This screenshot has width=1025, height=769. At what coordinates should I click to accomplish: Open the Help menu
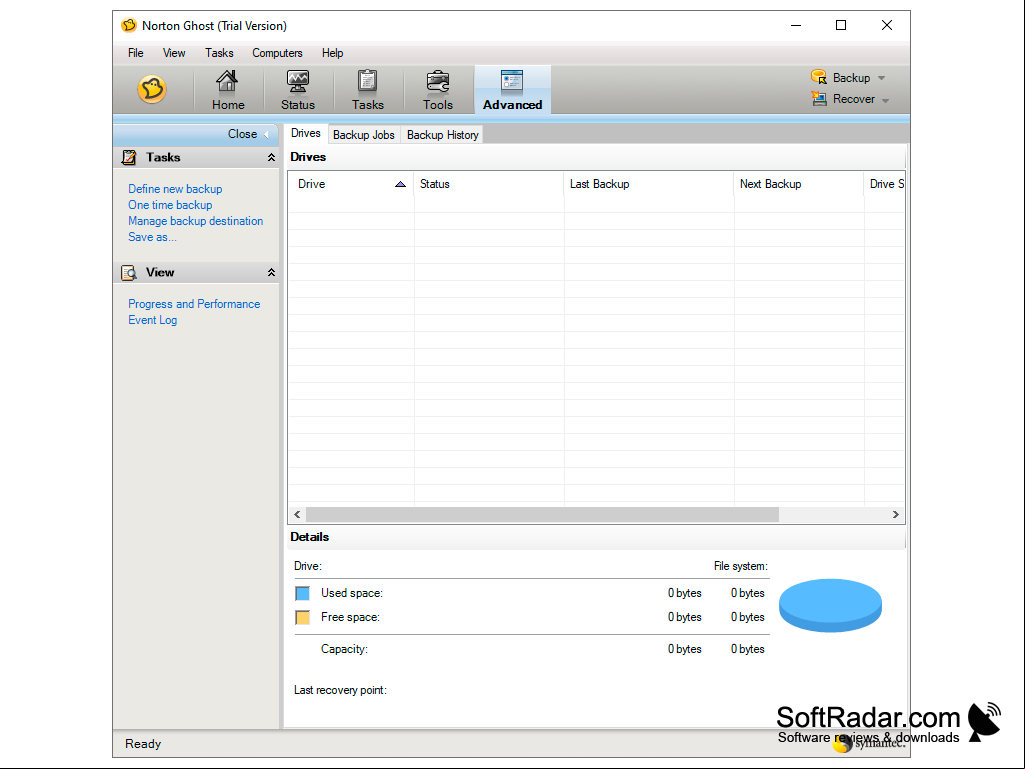(332, 53)
